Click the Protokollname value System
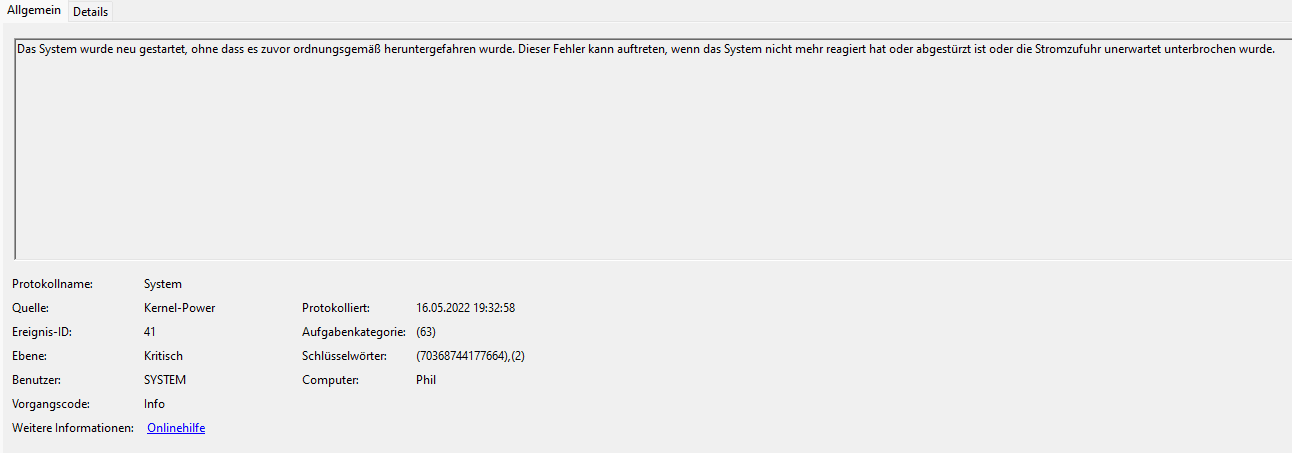The width and height of the screenshot is (1292, 453). [163, 284]
